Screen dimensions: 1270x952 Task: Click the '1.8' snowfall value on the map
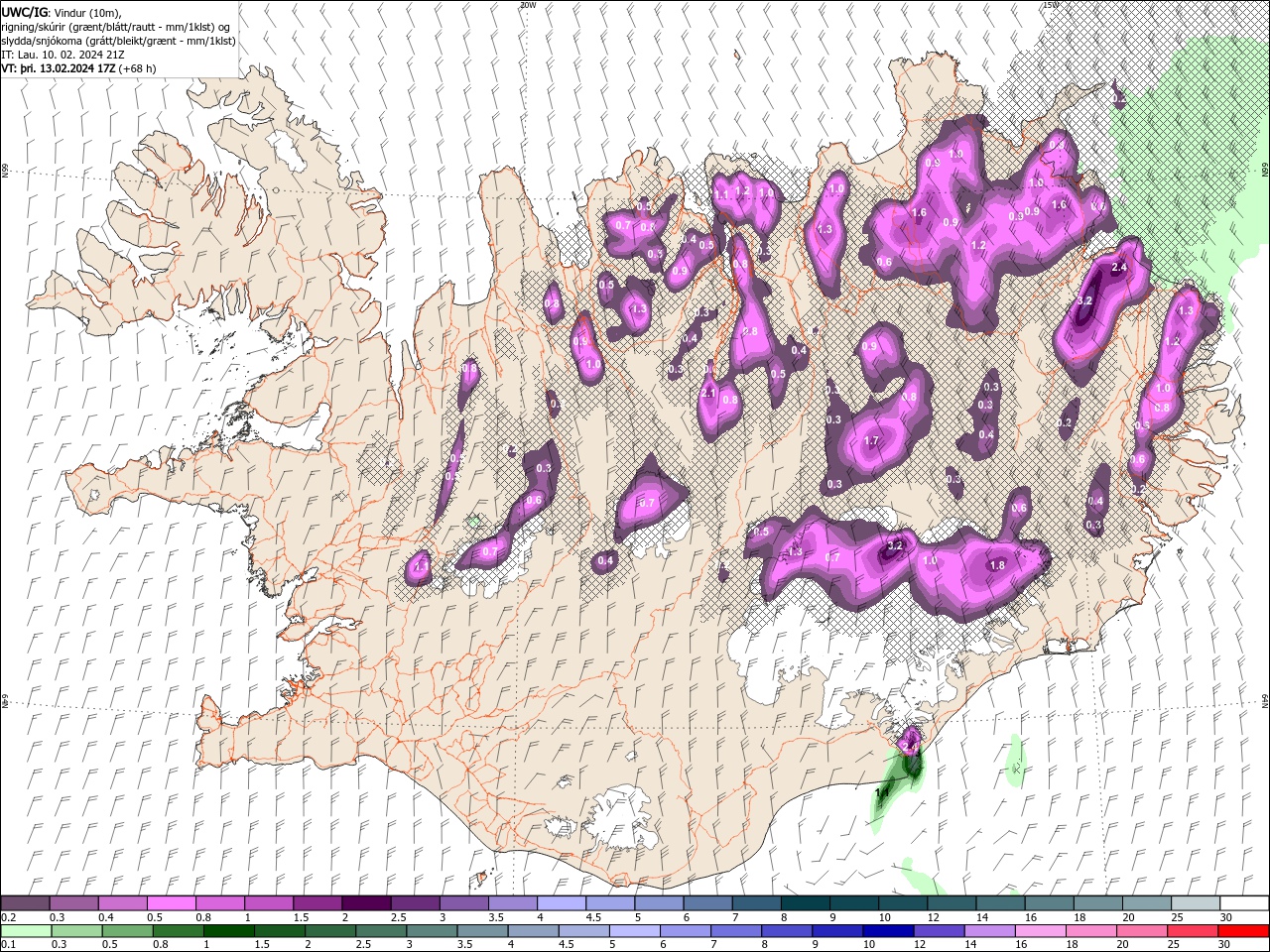pos(998,565)
